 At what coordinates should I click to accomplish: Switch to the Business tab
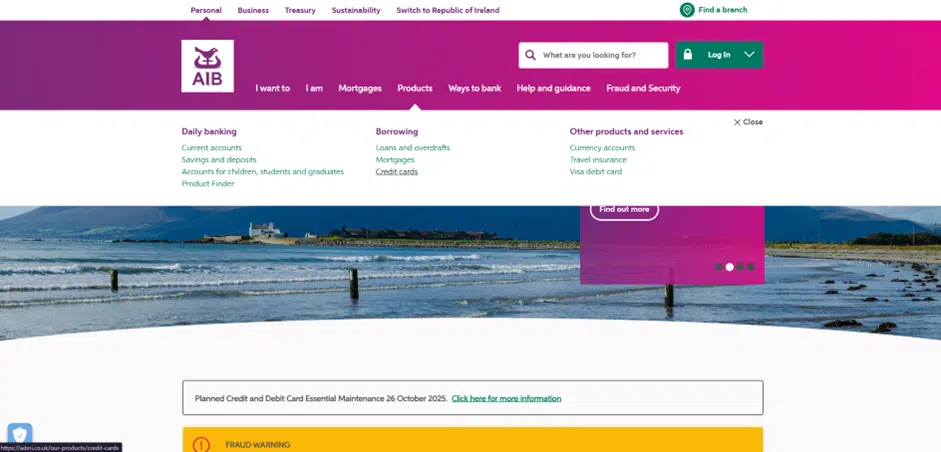pyautogui.click(x=253, y=10)
